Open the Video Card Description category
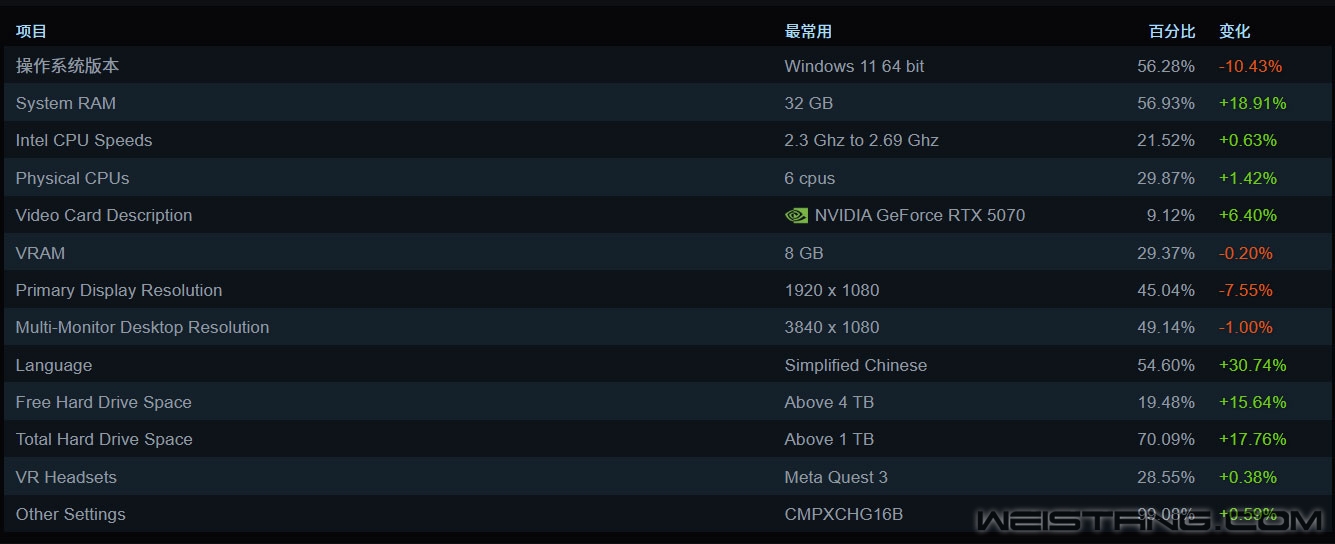This screenshot has height=544, width=1335. [104, 215]
